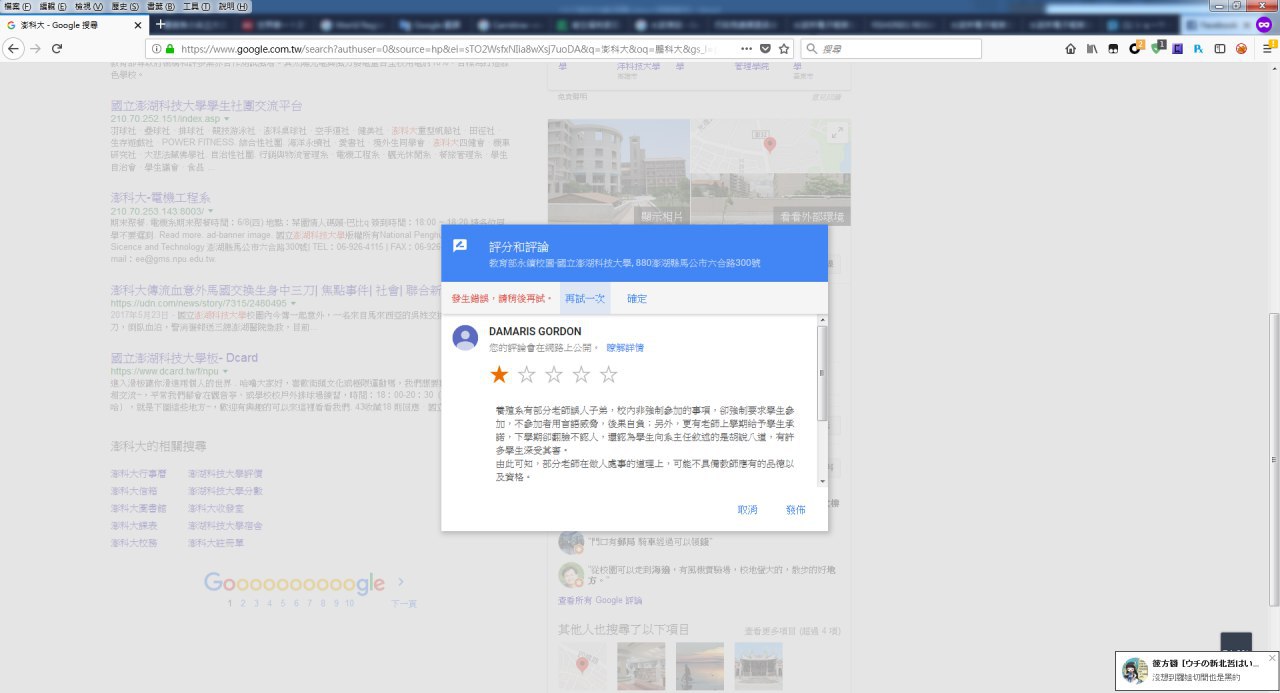Click 再試一次 to retry posting

click(584, 299)
